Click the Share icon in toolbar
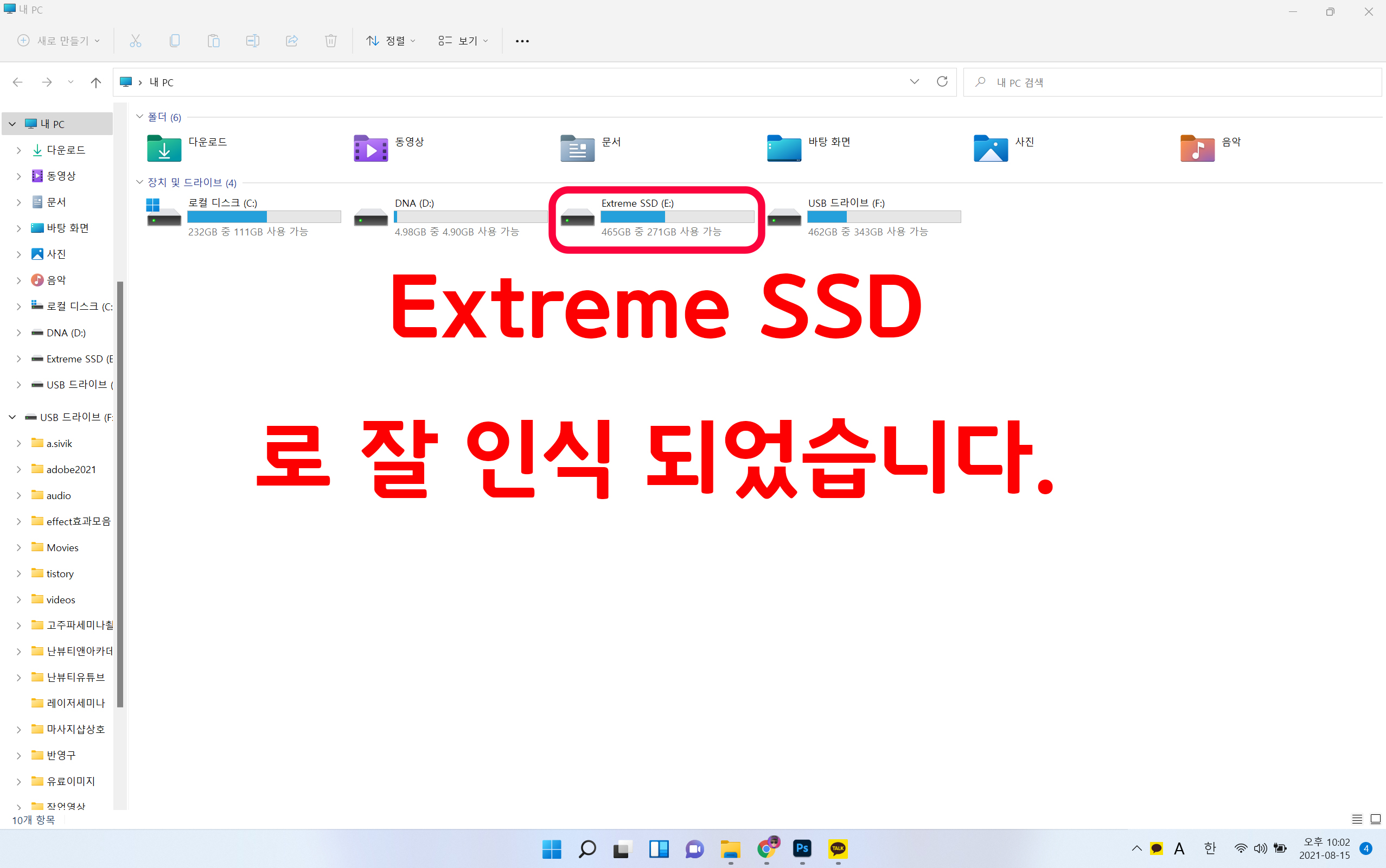This screenshot has width=1386, height=868. click(x=291, y=41)
